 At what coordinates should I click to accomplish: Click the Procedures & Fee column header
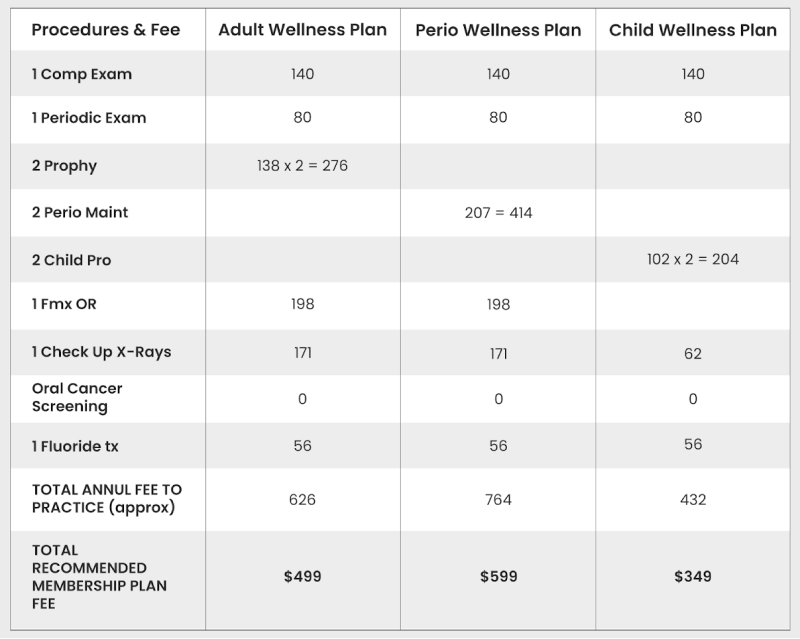106,30
